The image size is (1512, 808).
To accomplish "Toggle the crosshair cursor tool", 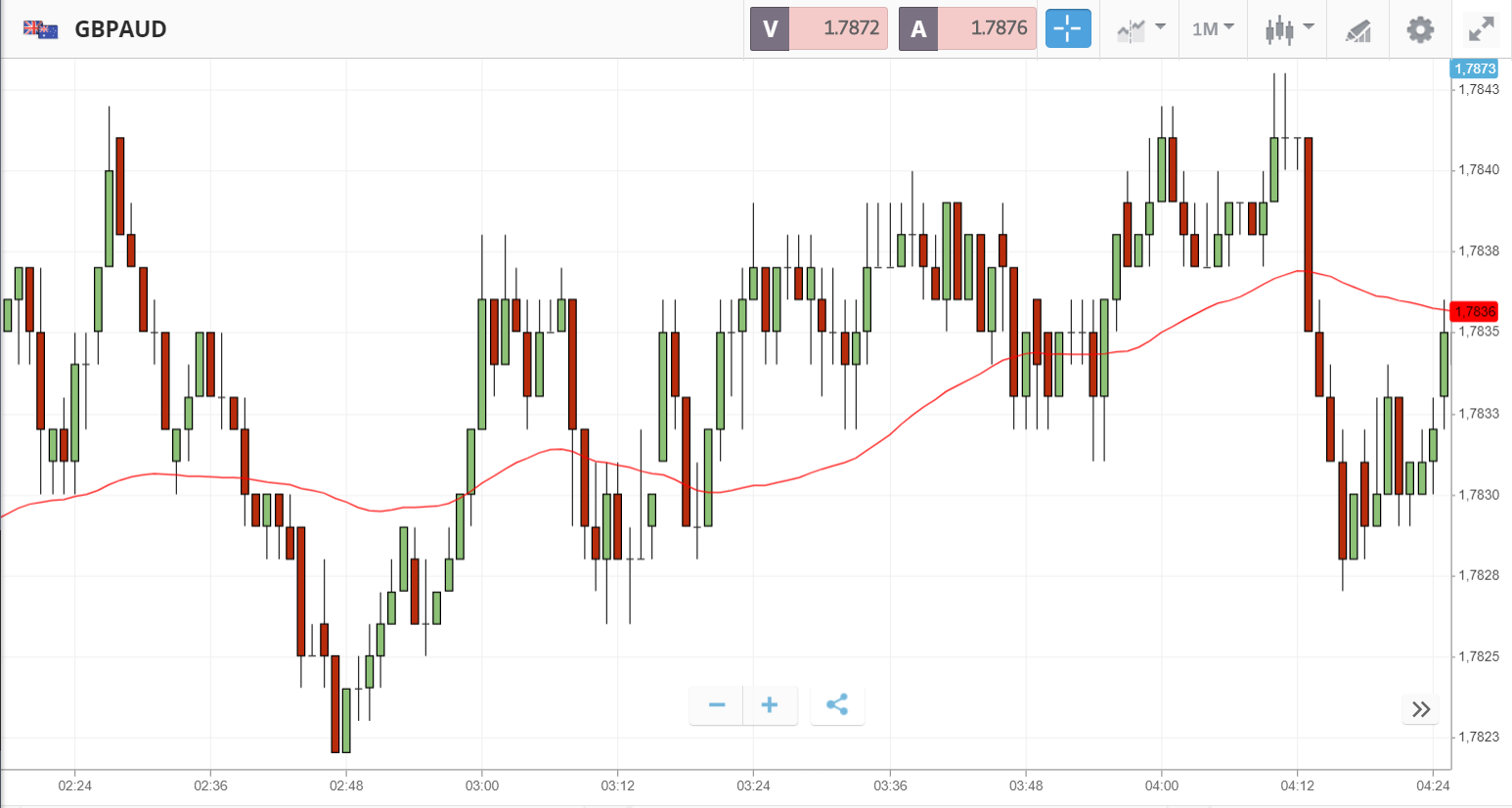I will (x=1068, y=28).
